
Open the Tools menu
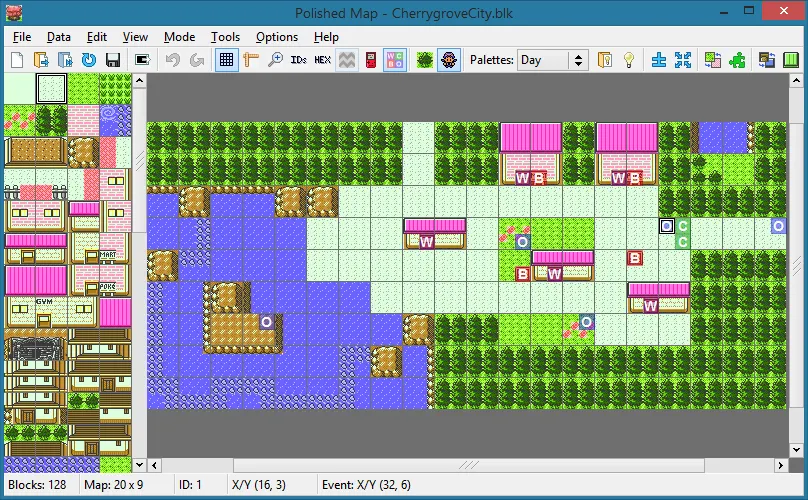[x=225, y=37]
